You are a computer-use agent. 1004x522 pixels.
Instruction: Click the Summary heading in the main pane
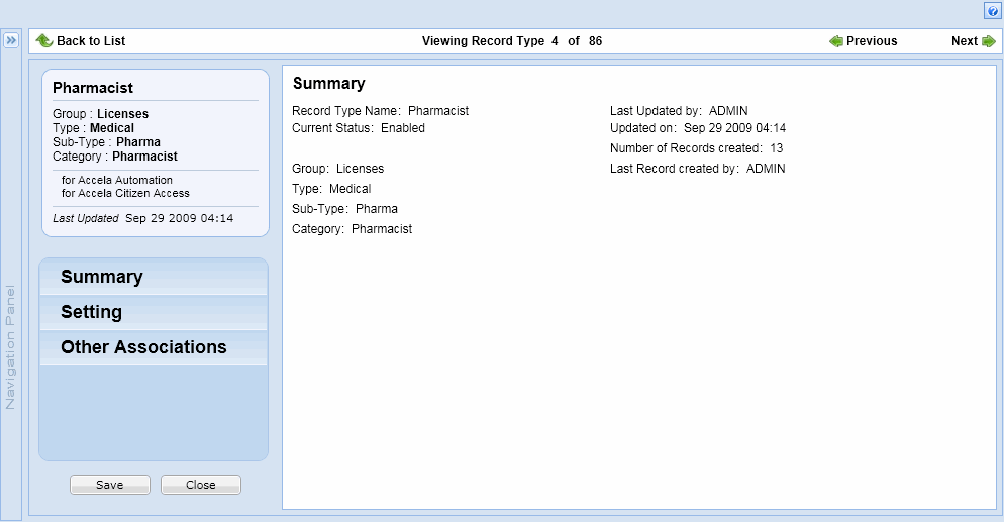click(x=329, y=84)
